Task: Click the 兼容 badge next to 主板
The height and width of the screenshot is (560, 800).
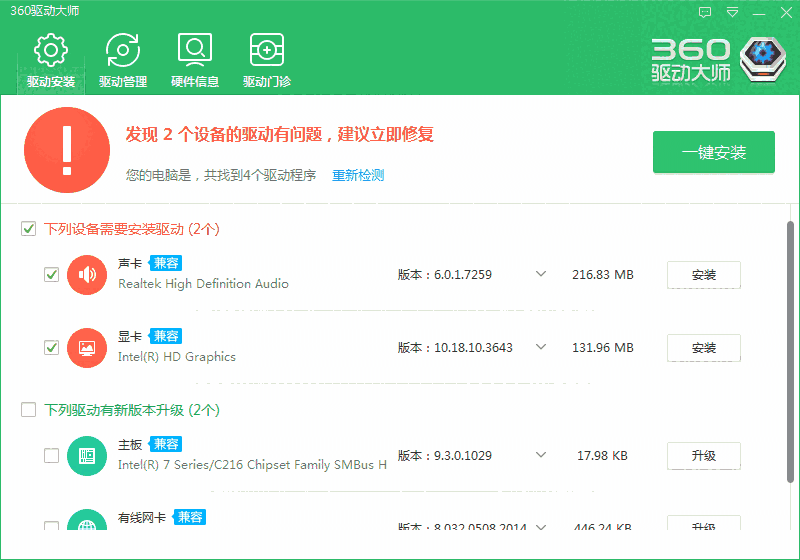Action: (x=166, y=444)
